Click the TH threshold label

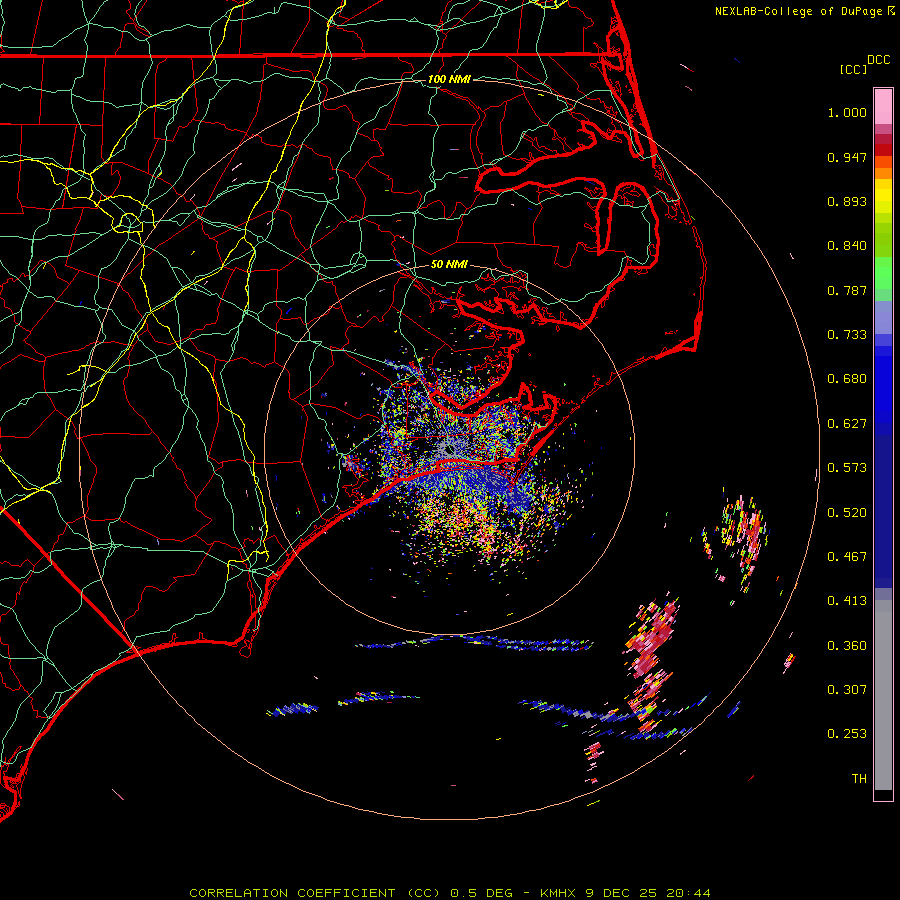coord(859,779)
